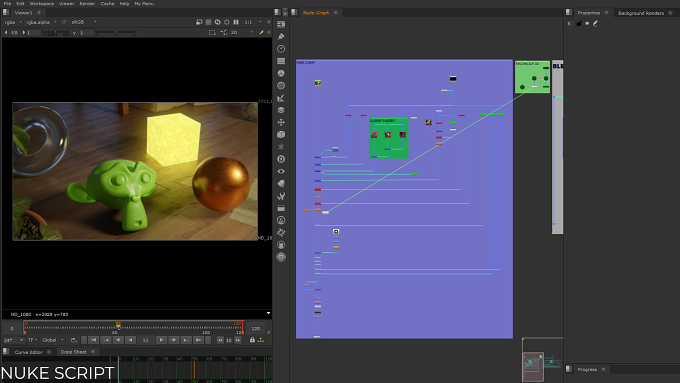Jump to the last frame

pos(198,340)
